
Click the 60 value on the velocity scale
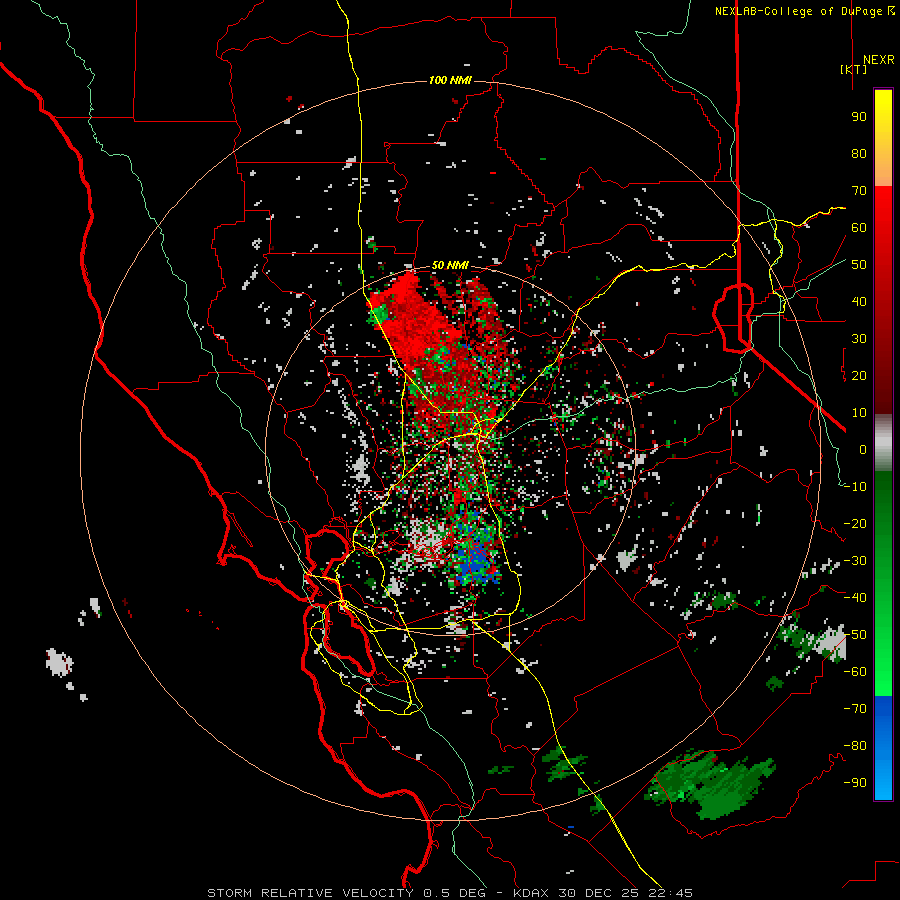(859, 228)
